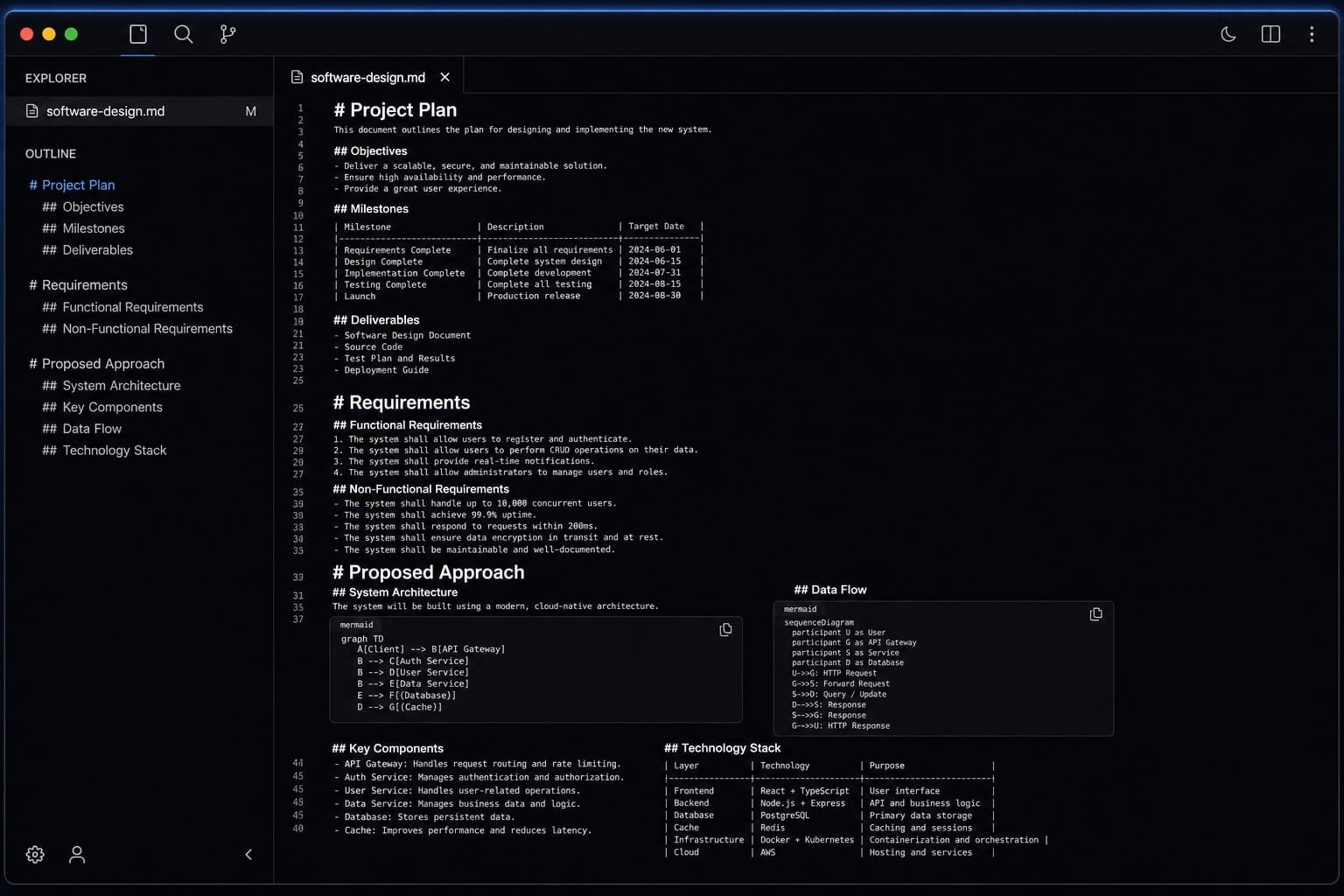Image resolution: width=1344 pixels, height=896 pixels.
Task: Go to Data Flow outline entry
Action: (x=82, y=429)
